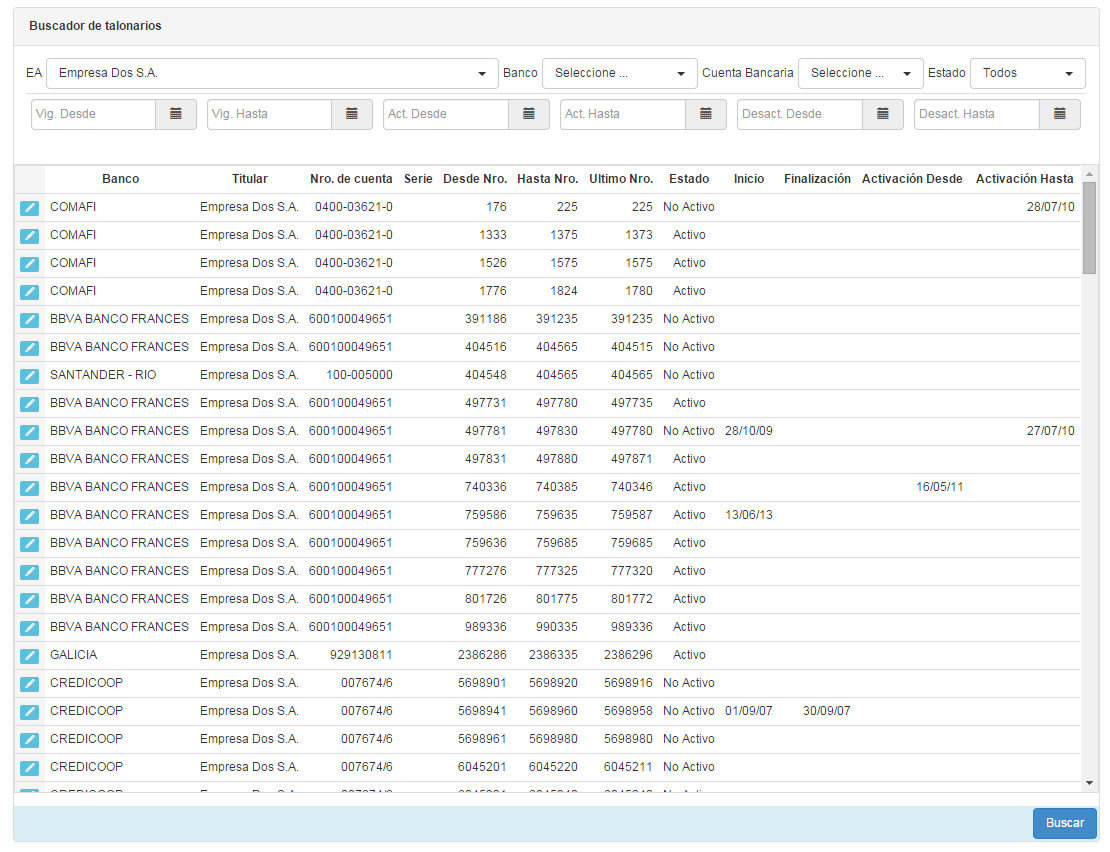The height and width of the screenshot is (852, 1110).
Task: Open calendar picker for Vig. Desde
Action: [176, 114]
